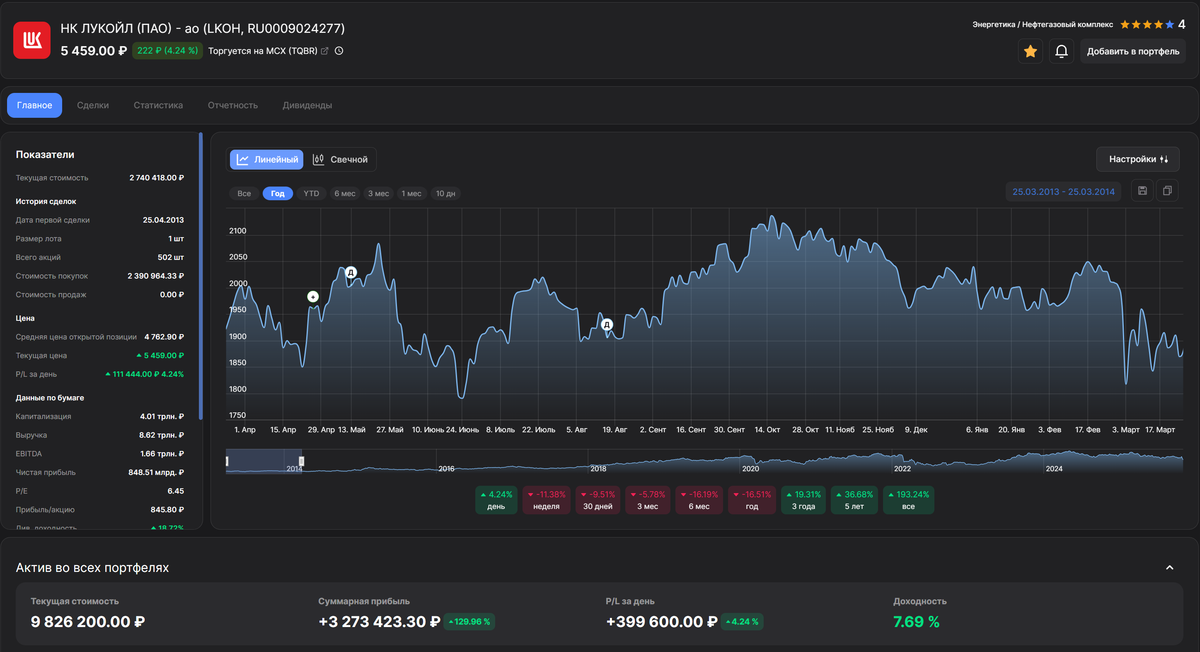Image resolution: width=1200 pixels, height=652 pixels.
Task: Switch chart to Свечной (candlestick) view
Action: 340,159
